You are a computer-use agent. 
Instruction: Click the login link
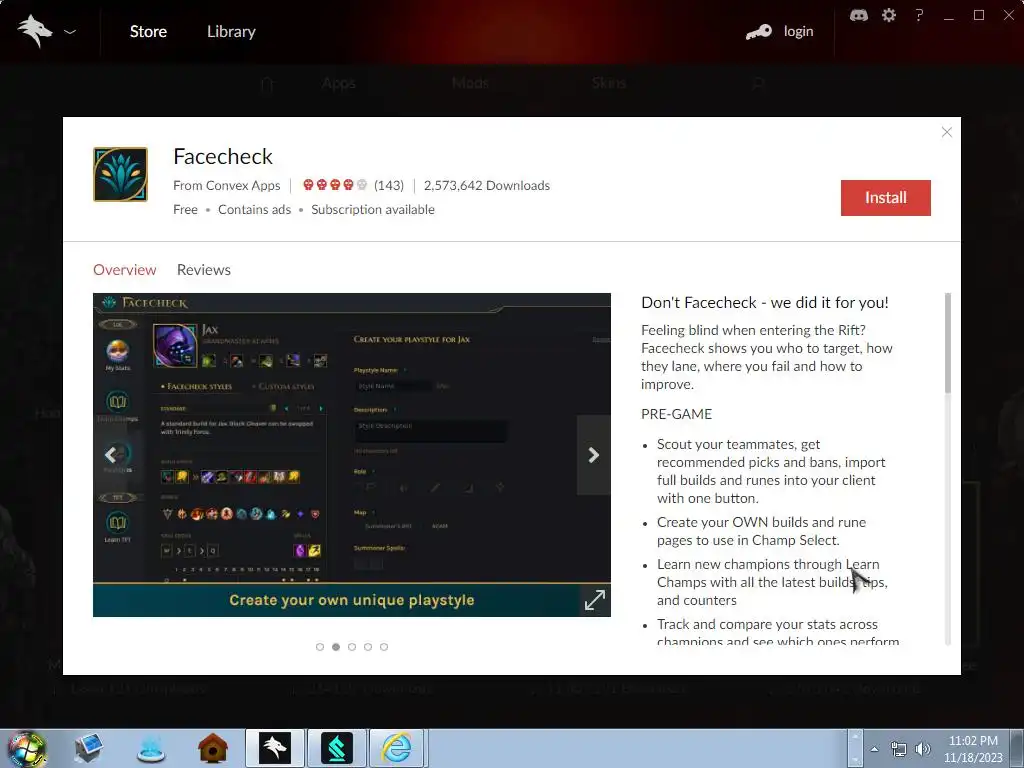(798, 31)
